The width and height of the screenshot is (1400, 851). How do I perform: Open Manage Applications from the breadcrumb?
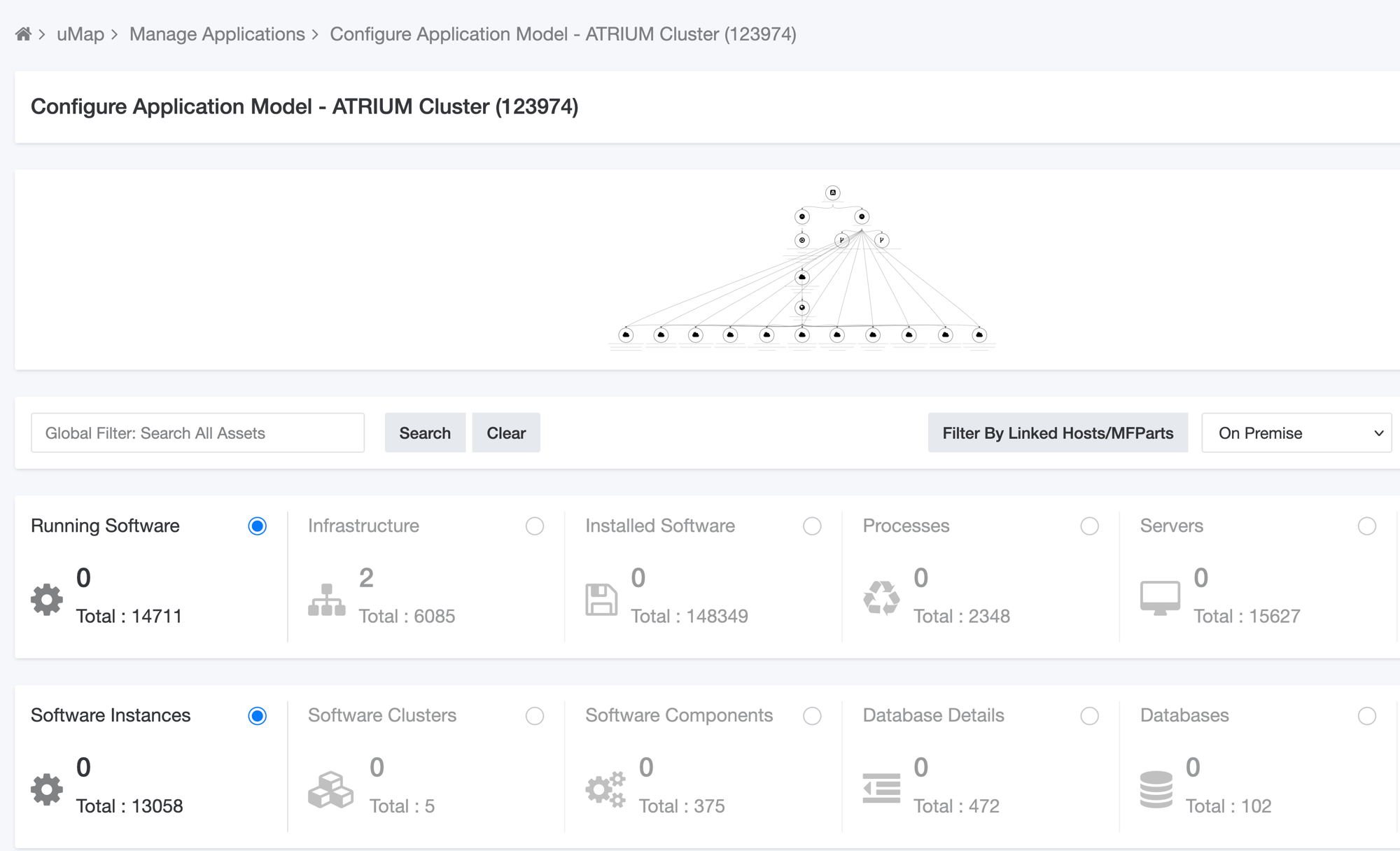point(217,33)
